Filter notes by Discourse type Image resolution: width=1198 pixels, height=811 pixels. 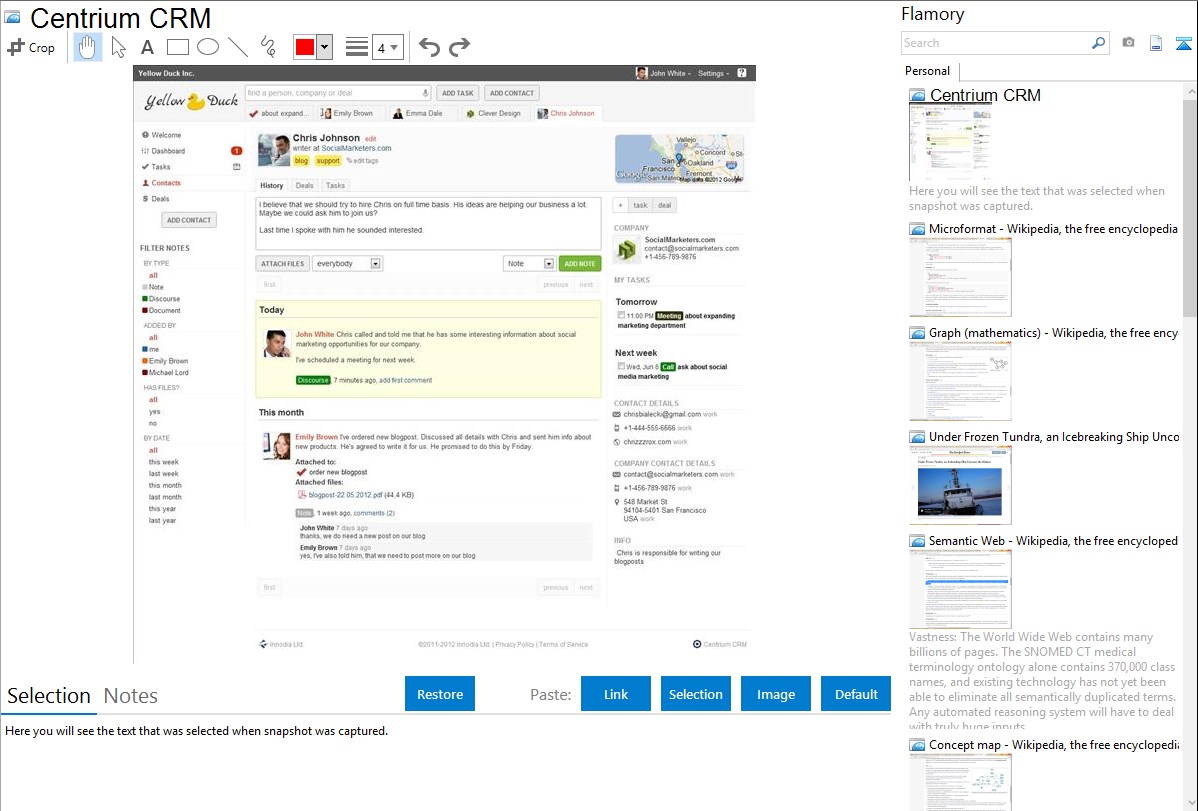164,299
